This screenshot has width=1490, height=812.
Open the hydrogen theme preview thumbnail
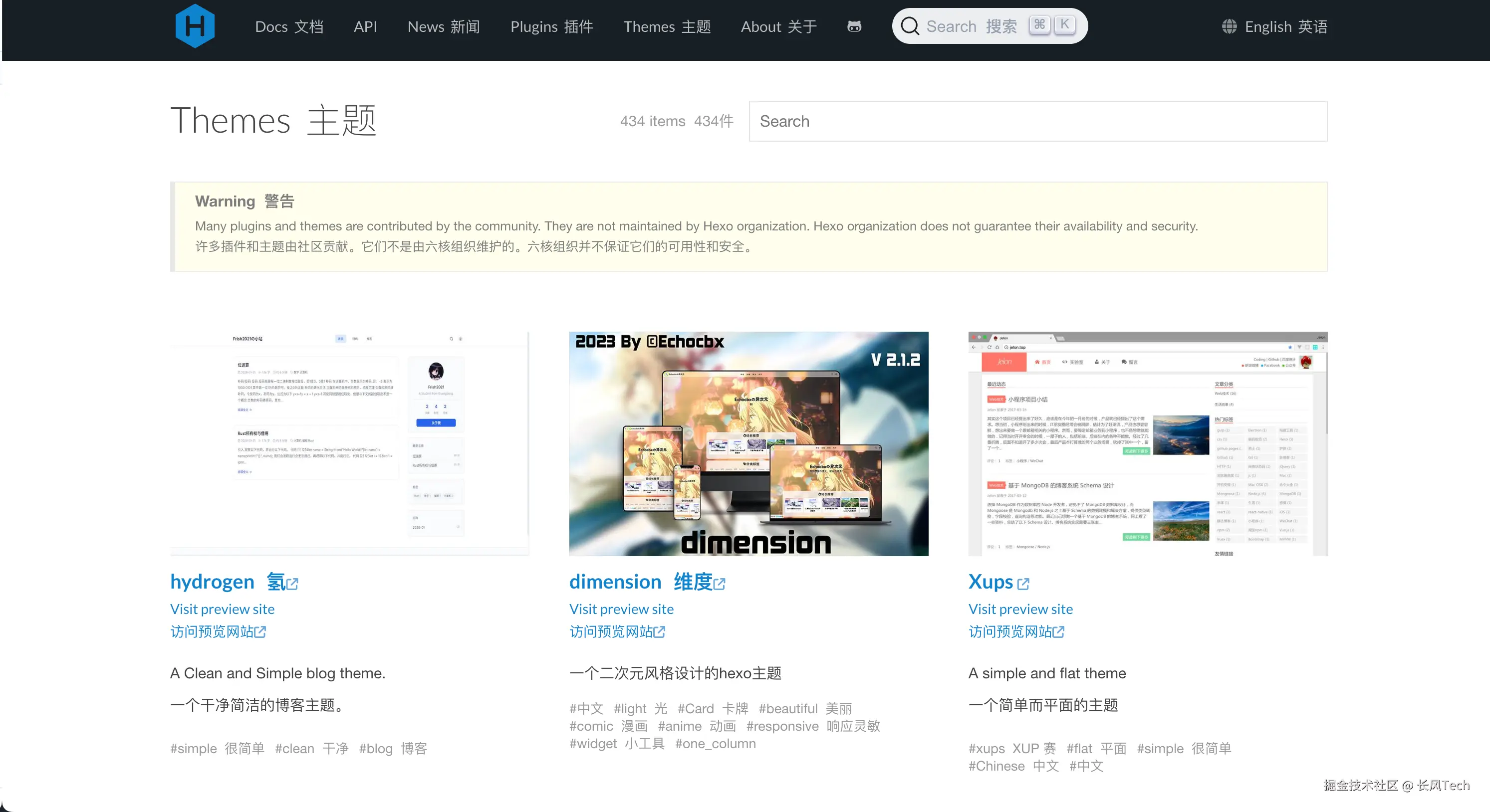coord(349,443)
